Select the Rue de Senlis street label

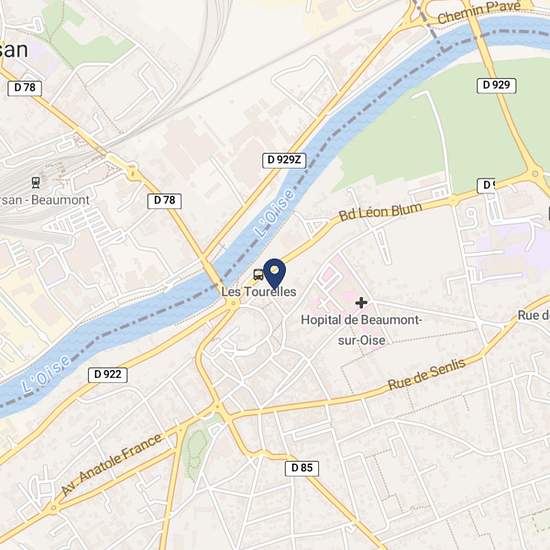[427, 375]
